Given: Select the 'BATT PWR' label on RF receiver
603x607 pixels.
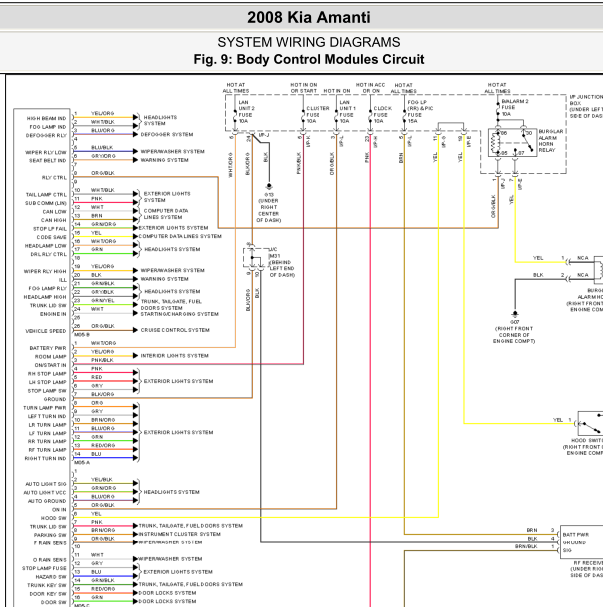Looking at the screenshot, I should 576,535.
